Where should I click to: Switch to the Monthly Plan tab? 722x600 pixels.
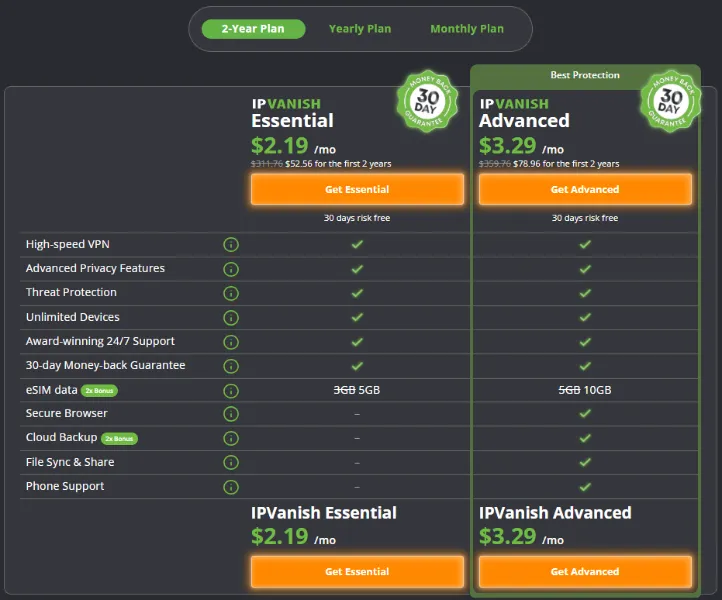click(x=467, y=29)
